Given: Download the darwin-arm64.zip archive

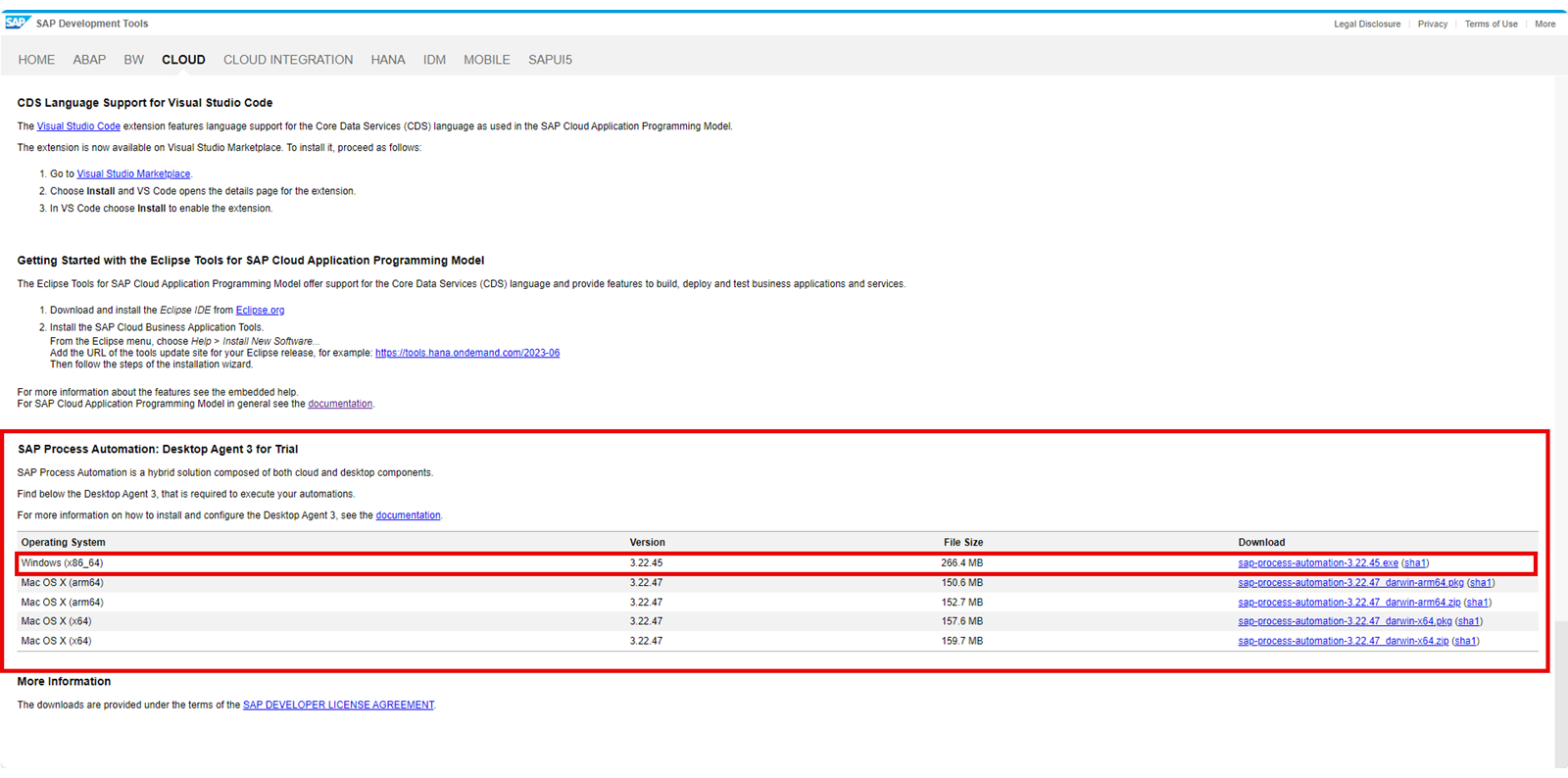Looking at the screenshot, I should pos(1348,603).
